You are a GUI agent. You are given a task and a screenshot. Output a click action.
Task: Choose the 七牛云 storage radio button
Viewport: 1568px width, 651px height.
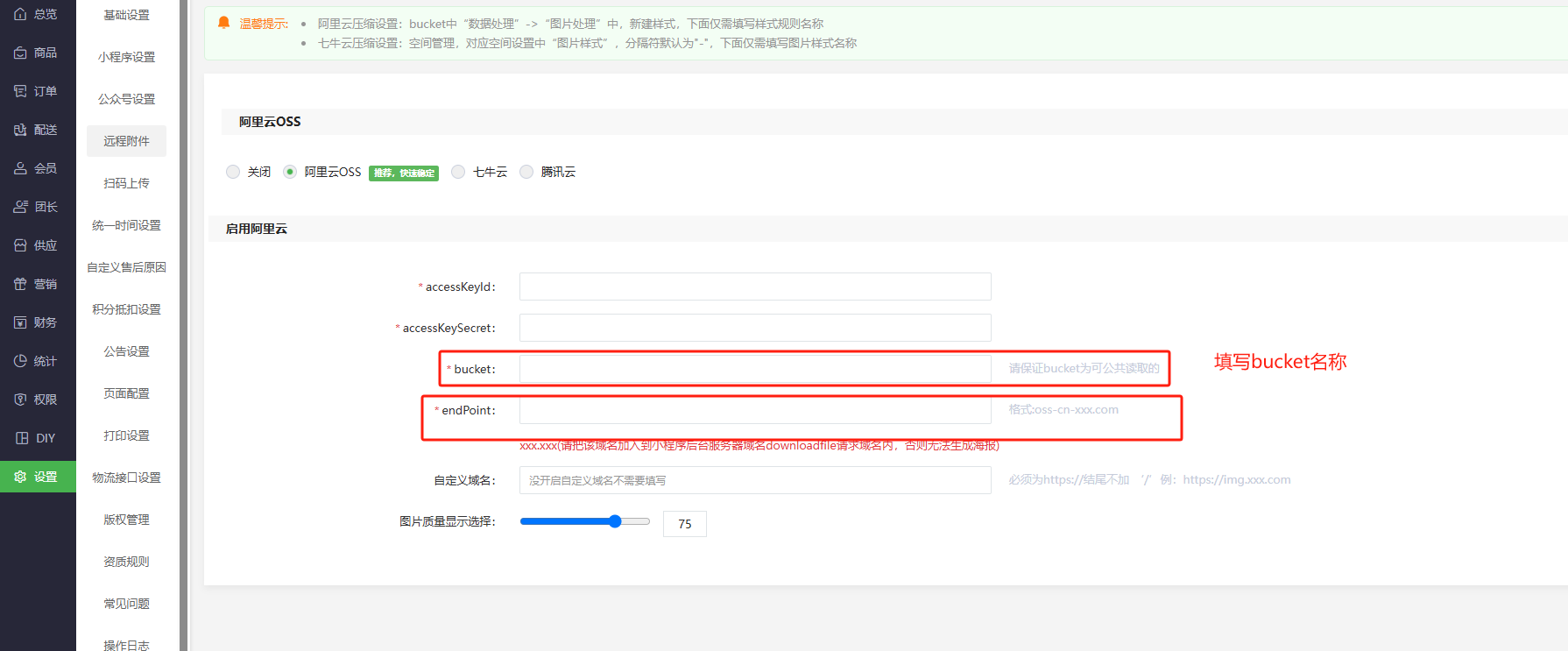tap(458, 172)
